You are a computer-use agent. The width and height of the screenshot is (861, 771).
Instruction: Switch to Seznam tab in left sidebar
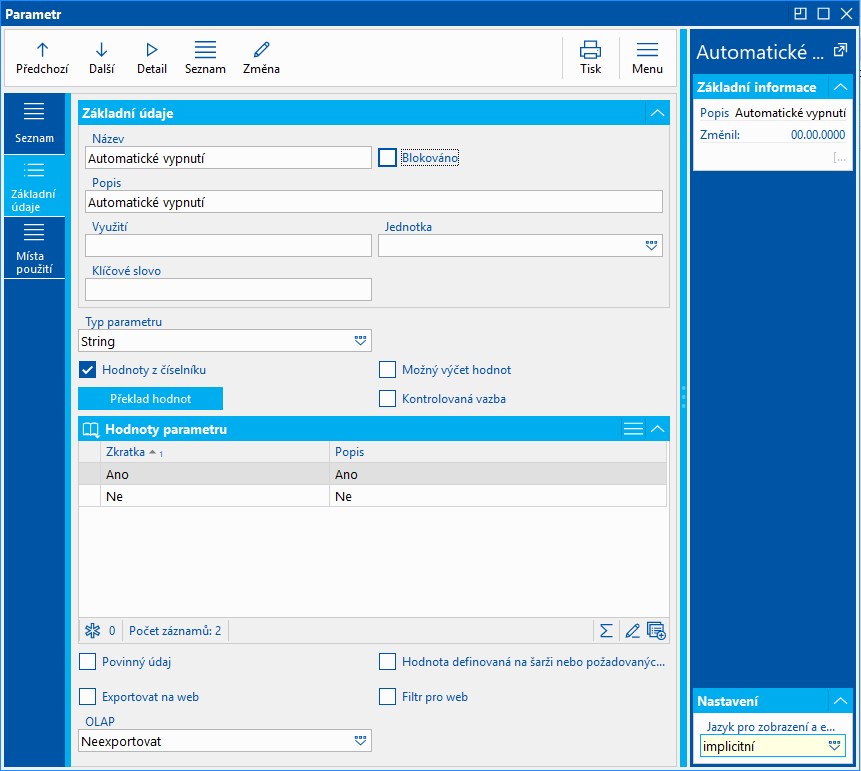[x=34, y=124]
